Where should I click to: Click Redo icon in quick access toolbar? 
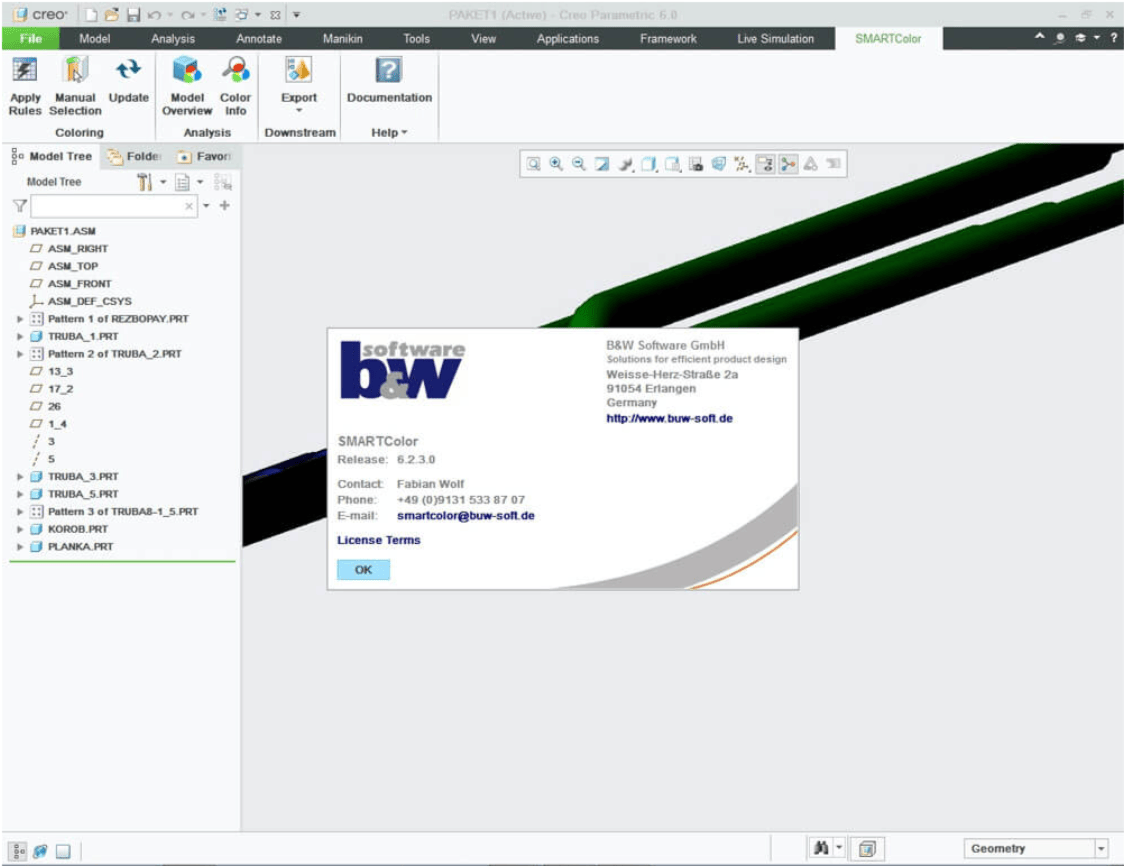(188, 14)
